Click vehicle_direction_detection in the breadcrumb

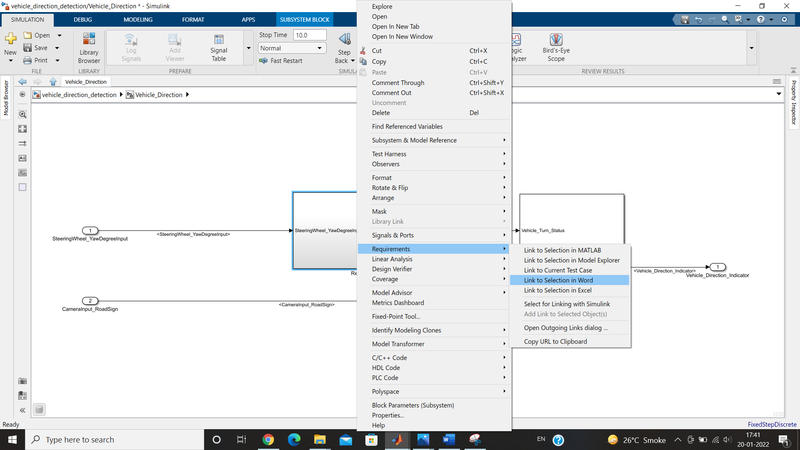click(x=79, y=94)
